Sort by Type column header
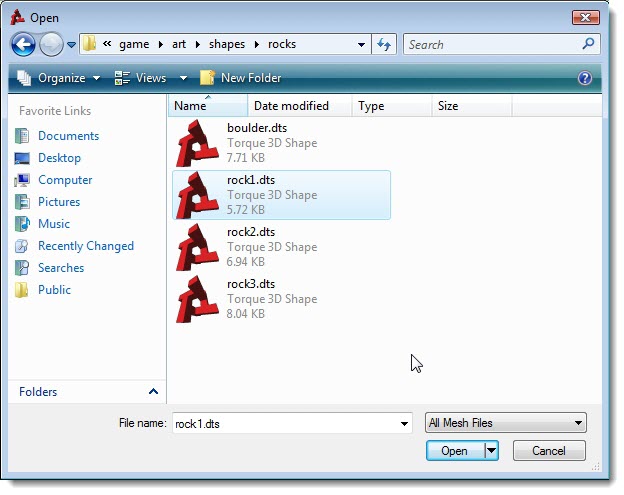 click(x=392, y=106)
